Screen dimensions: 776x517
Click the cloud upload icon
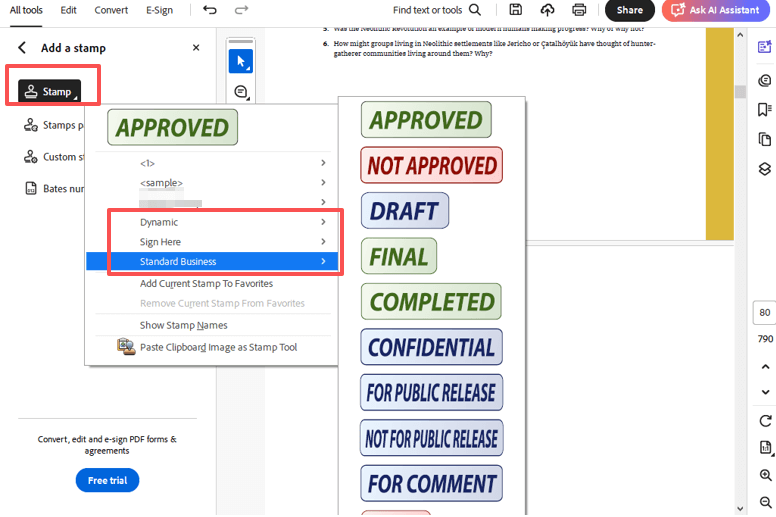pos(547,9)
